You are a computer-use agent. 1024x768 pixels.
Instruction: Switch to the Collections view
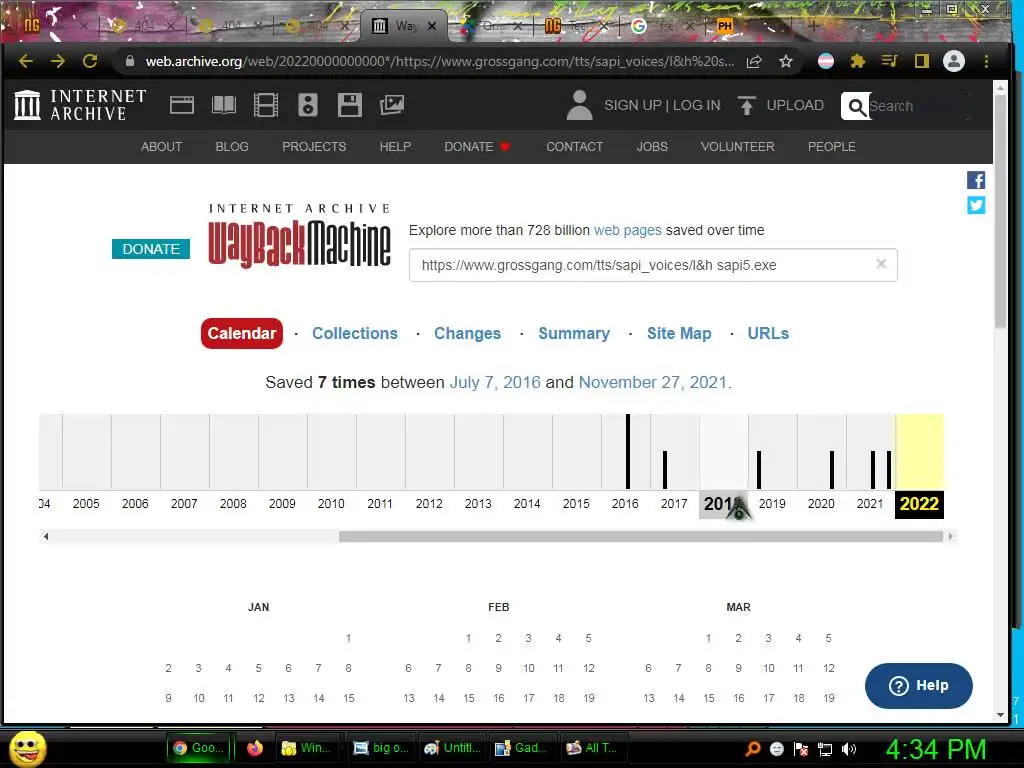pos(355,333)
